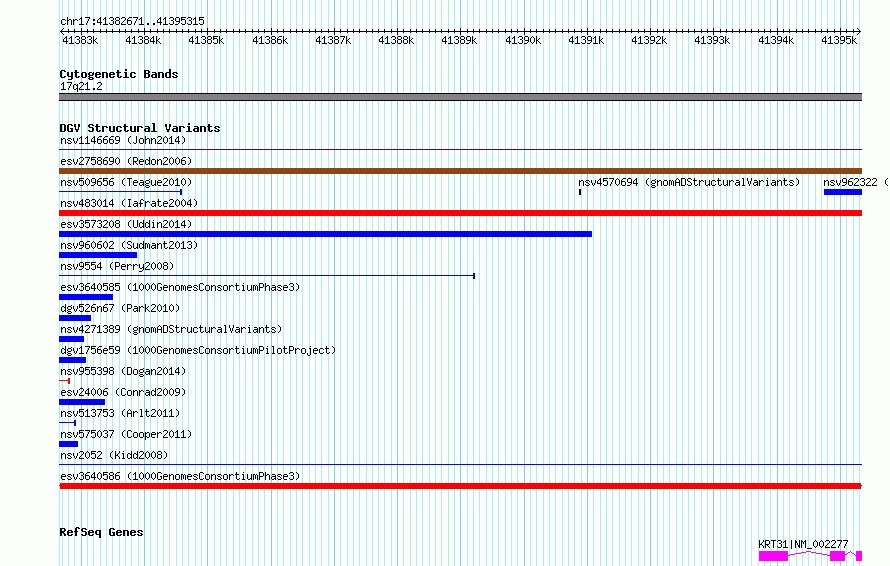Viewport: 890px width, 566px height.
Task: Click the nsv9554 thin blue line
Action: 267,276
